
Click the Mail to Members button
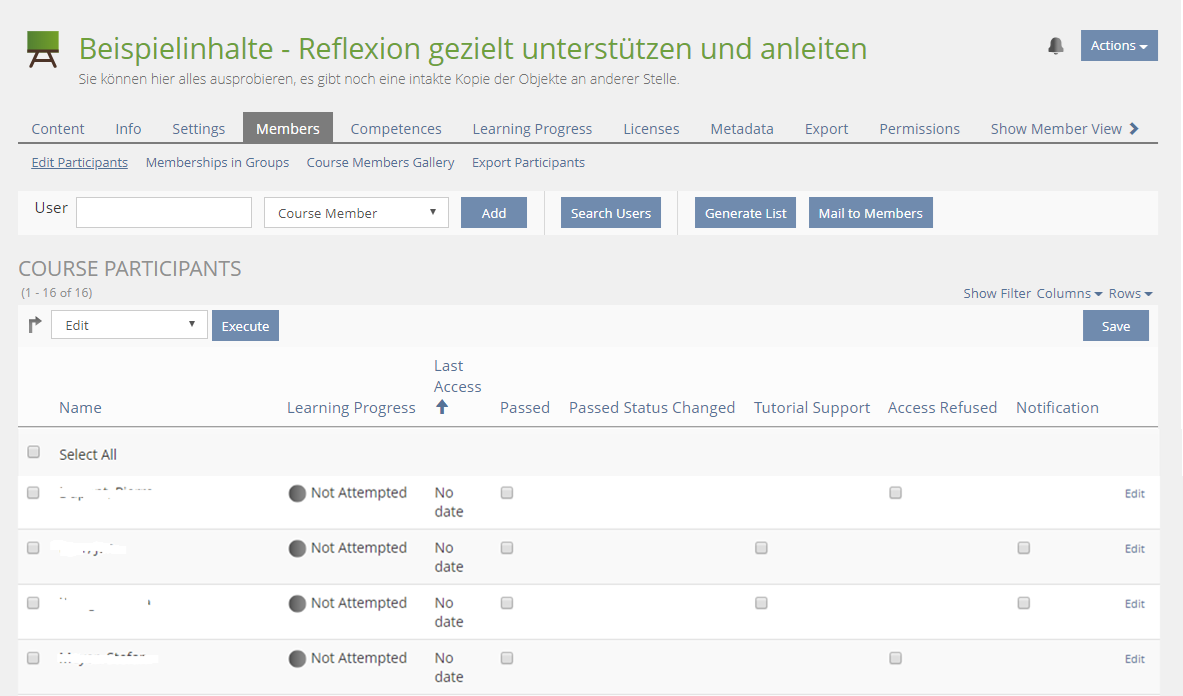pos(870,213)
